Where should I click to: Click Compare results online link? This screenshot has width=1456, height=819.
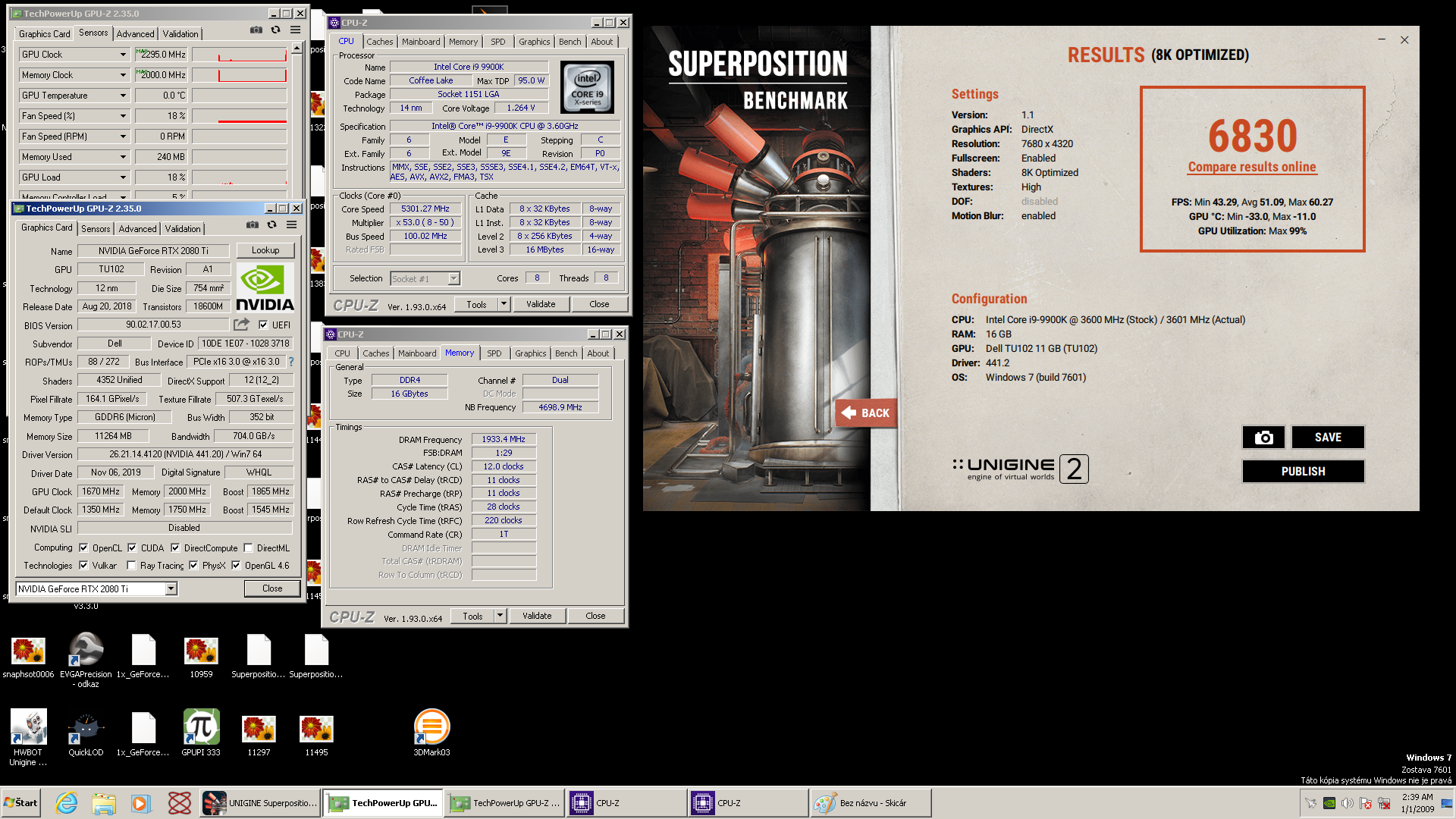pyautogui.click(x=1252, y=167)
